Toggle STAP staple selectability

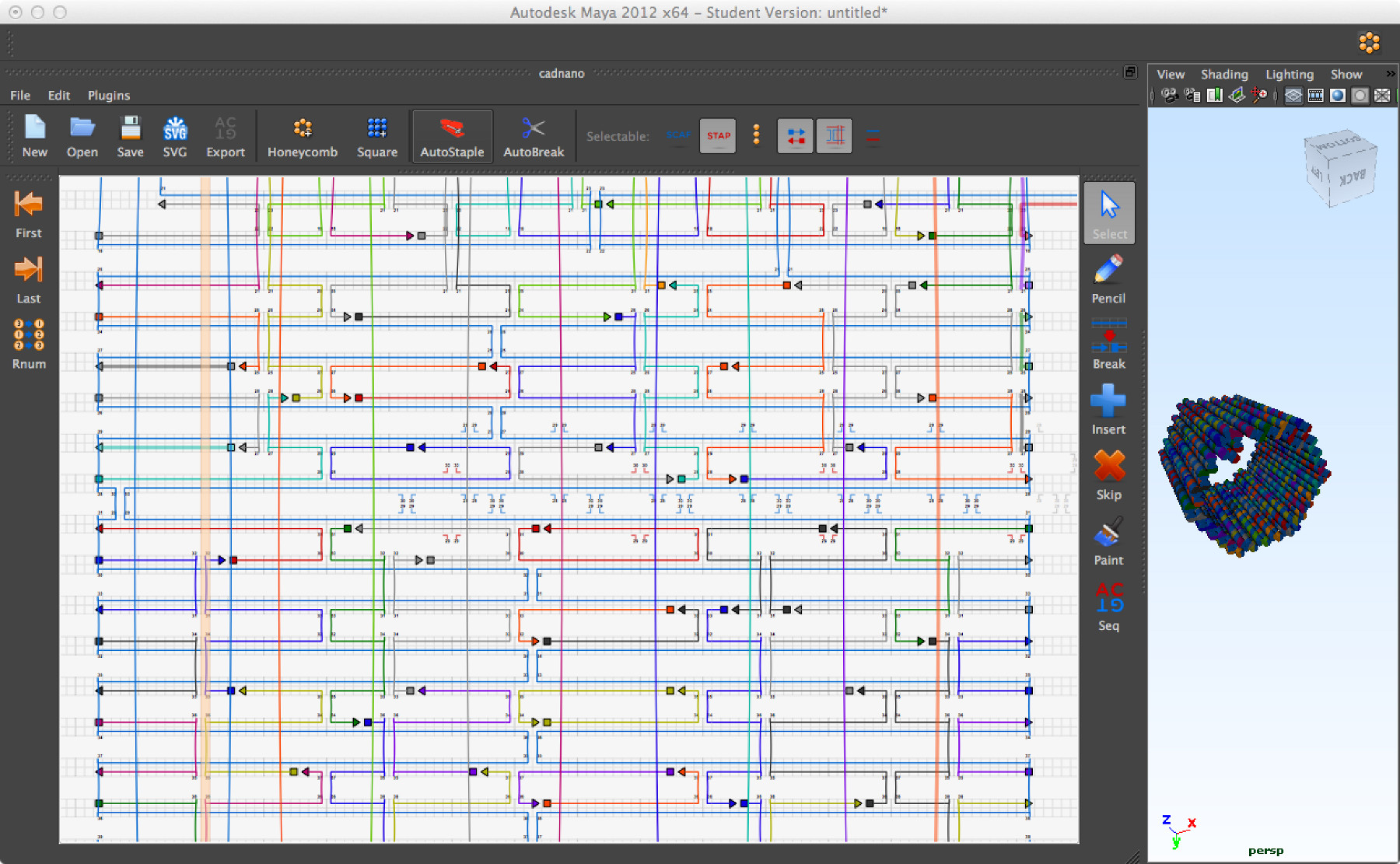tap(718, 136)
